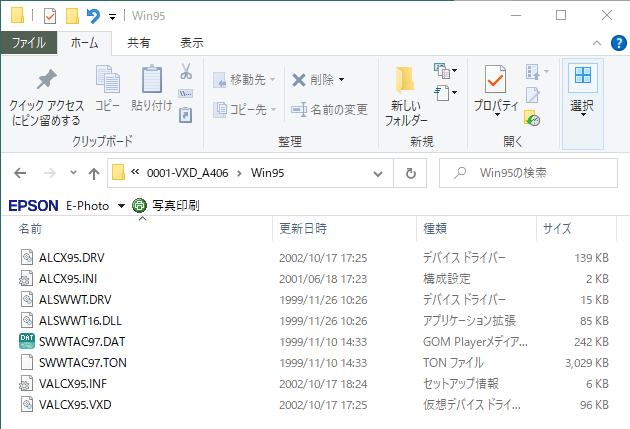Open recent locations dropdown
Screen dimensions: 630x429
click(x=73, y=173)
